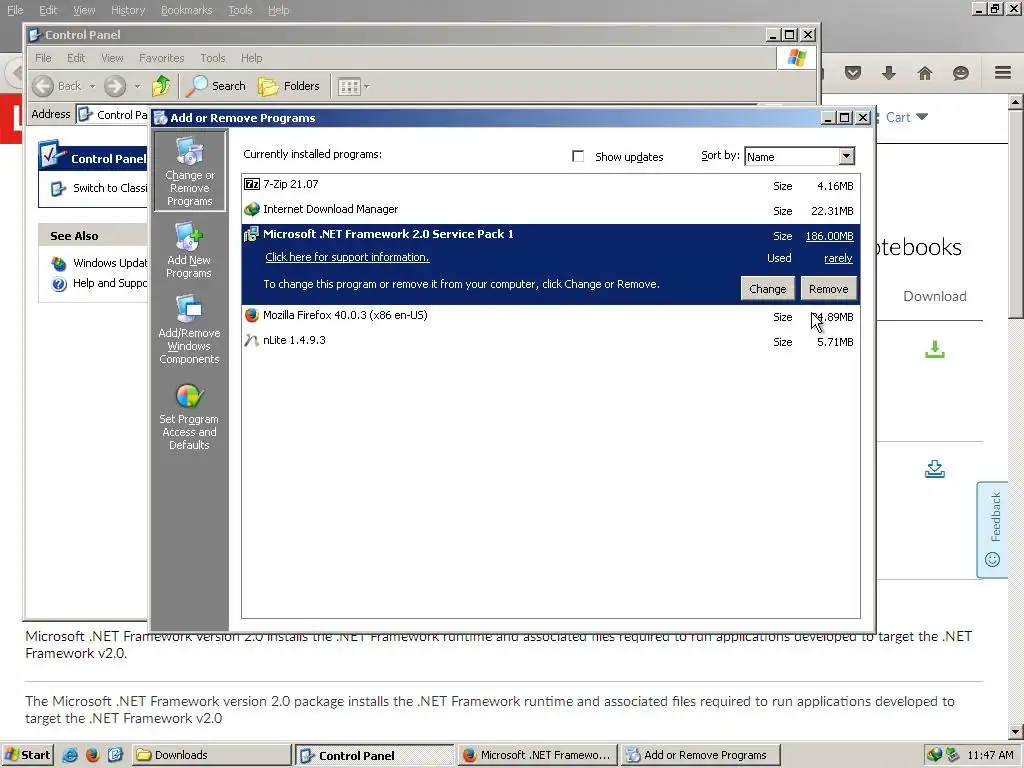This screenshot has height=768, width=1024.
Task: Open Firefox History menu
Action: coord(127,10)
